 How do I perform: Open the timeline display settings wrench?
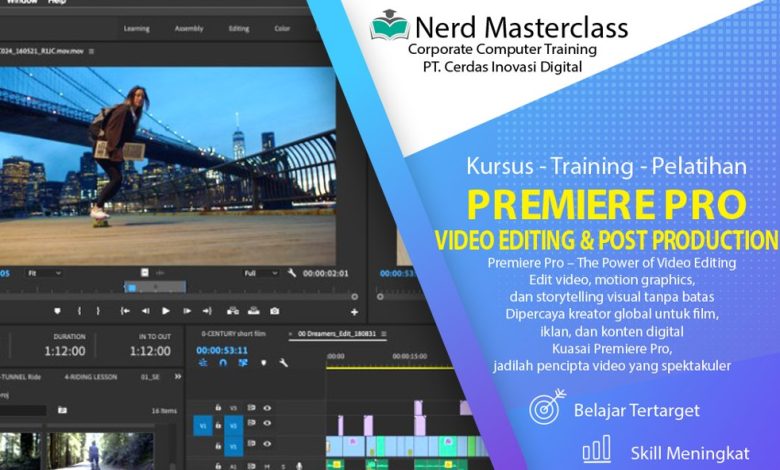283,362
